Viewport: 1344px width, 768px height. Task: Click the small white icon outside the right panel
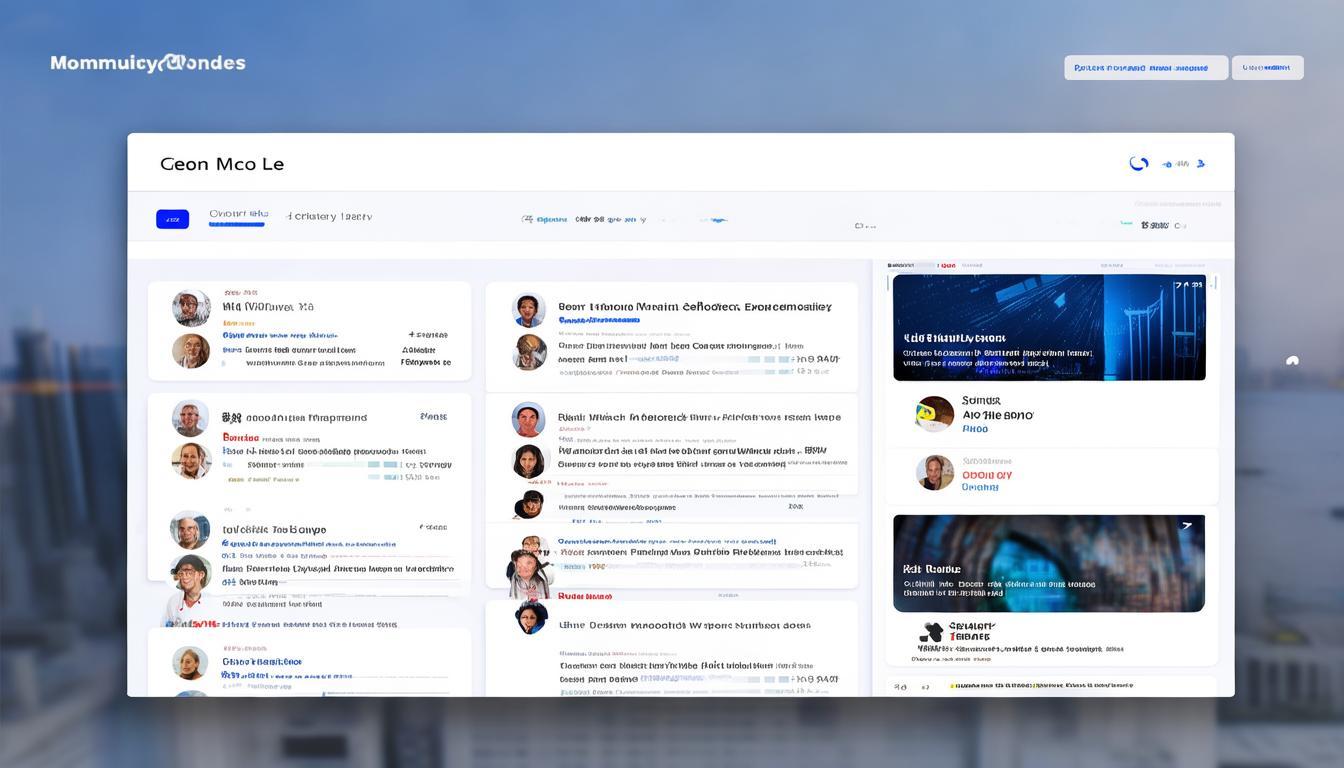[1292, 361]
